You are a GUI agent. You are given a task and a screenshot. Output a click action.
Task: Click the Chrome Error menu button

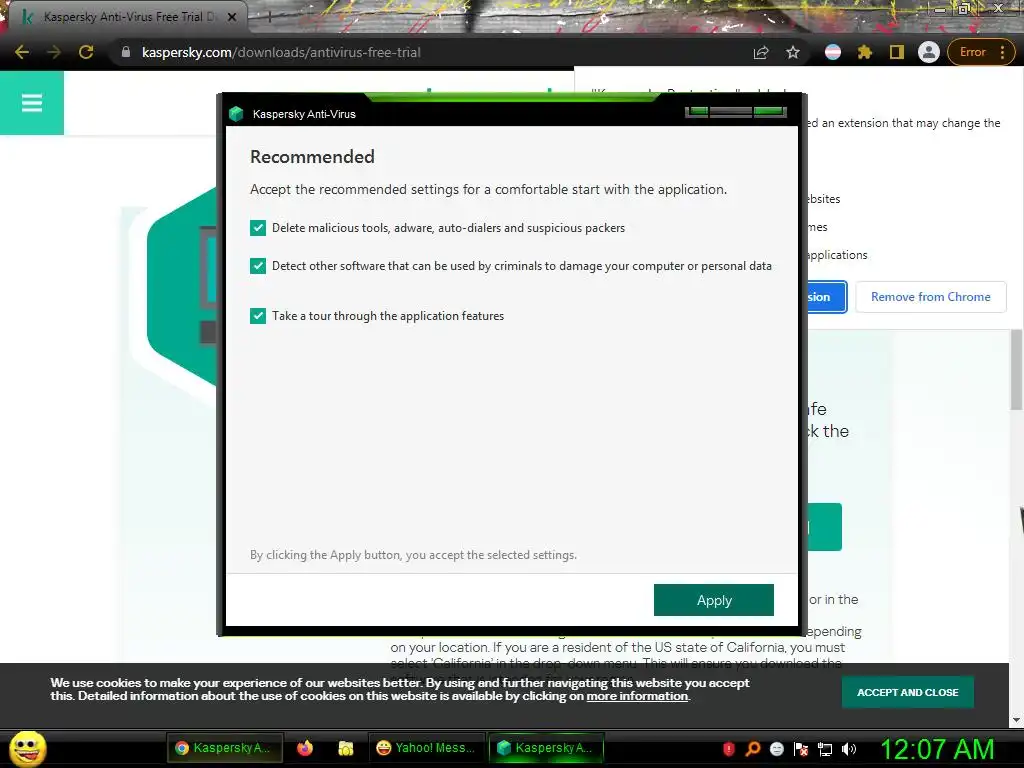point(980,52)
